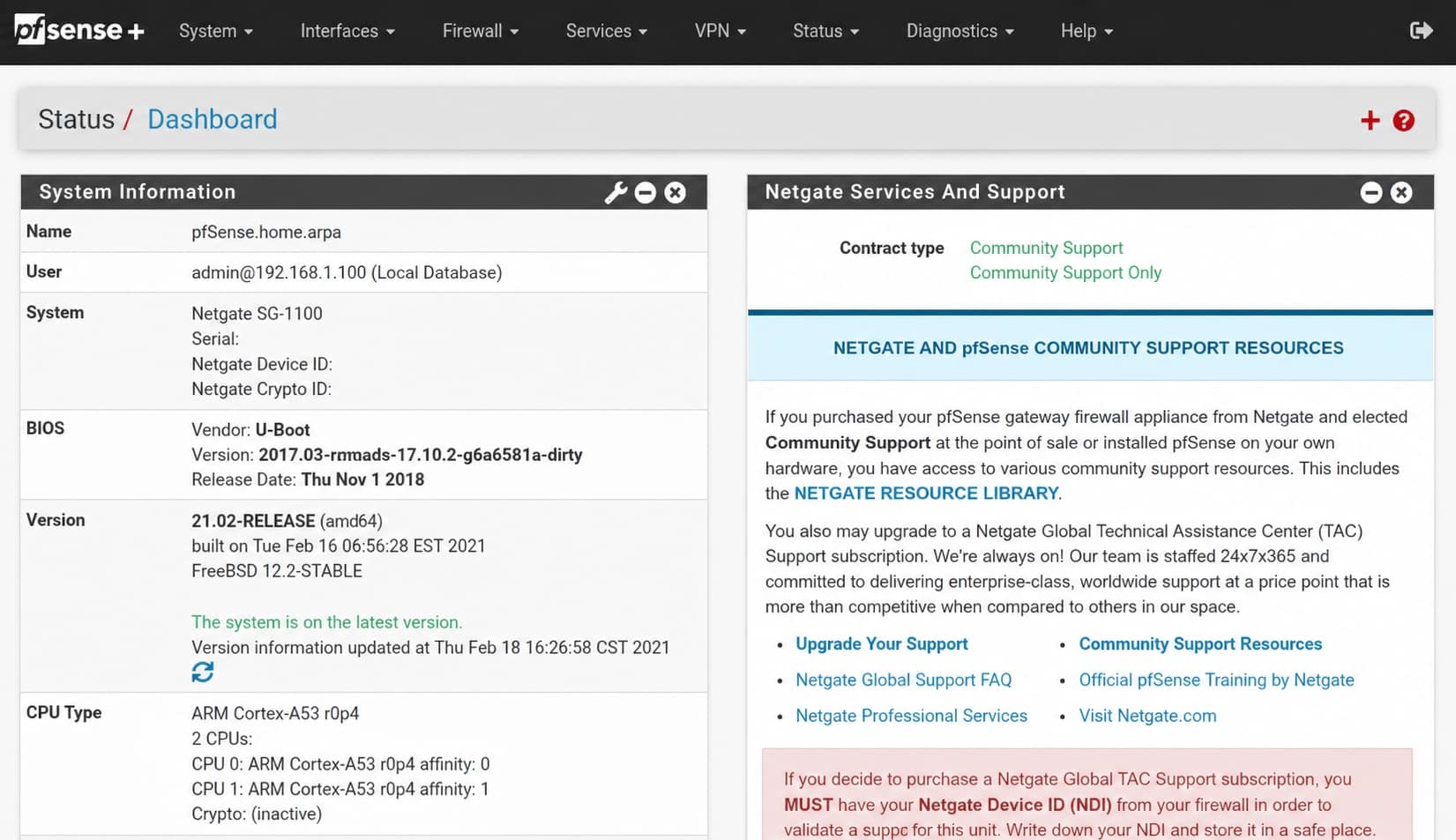Click the Community Support Only text

click(x=1065, y=273)
